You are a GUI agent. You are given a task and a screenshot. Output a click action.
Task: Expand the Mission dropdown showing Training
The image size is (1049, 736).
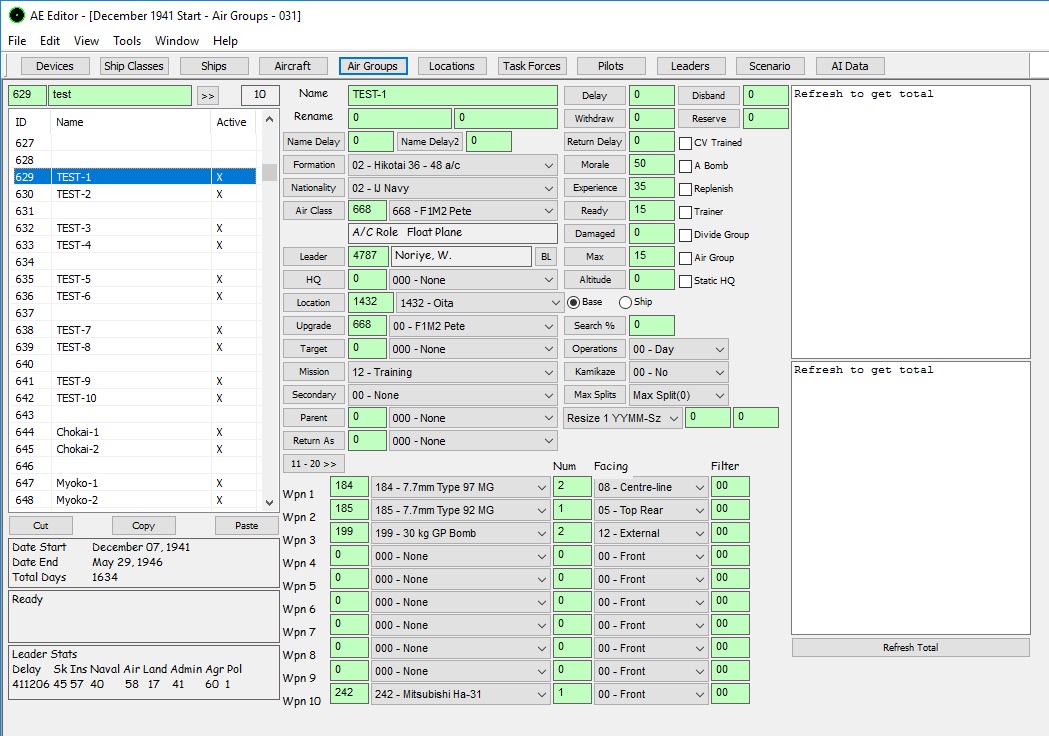tap(452, 372)
